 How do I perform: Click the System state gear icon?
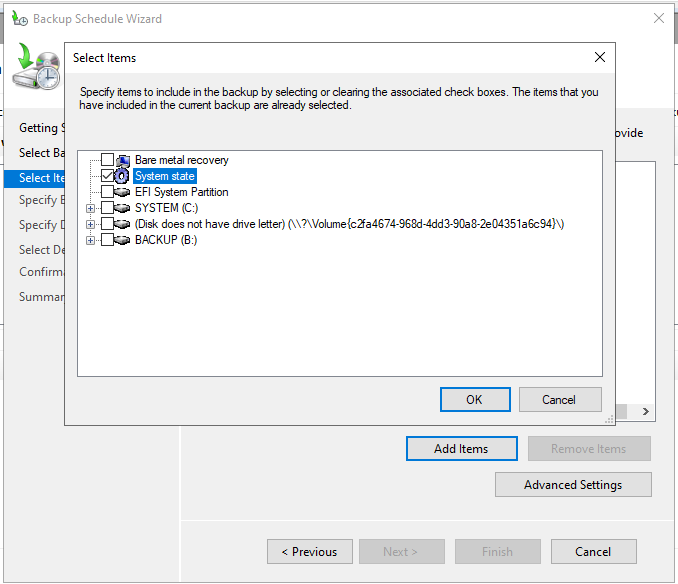click(123, 176)
